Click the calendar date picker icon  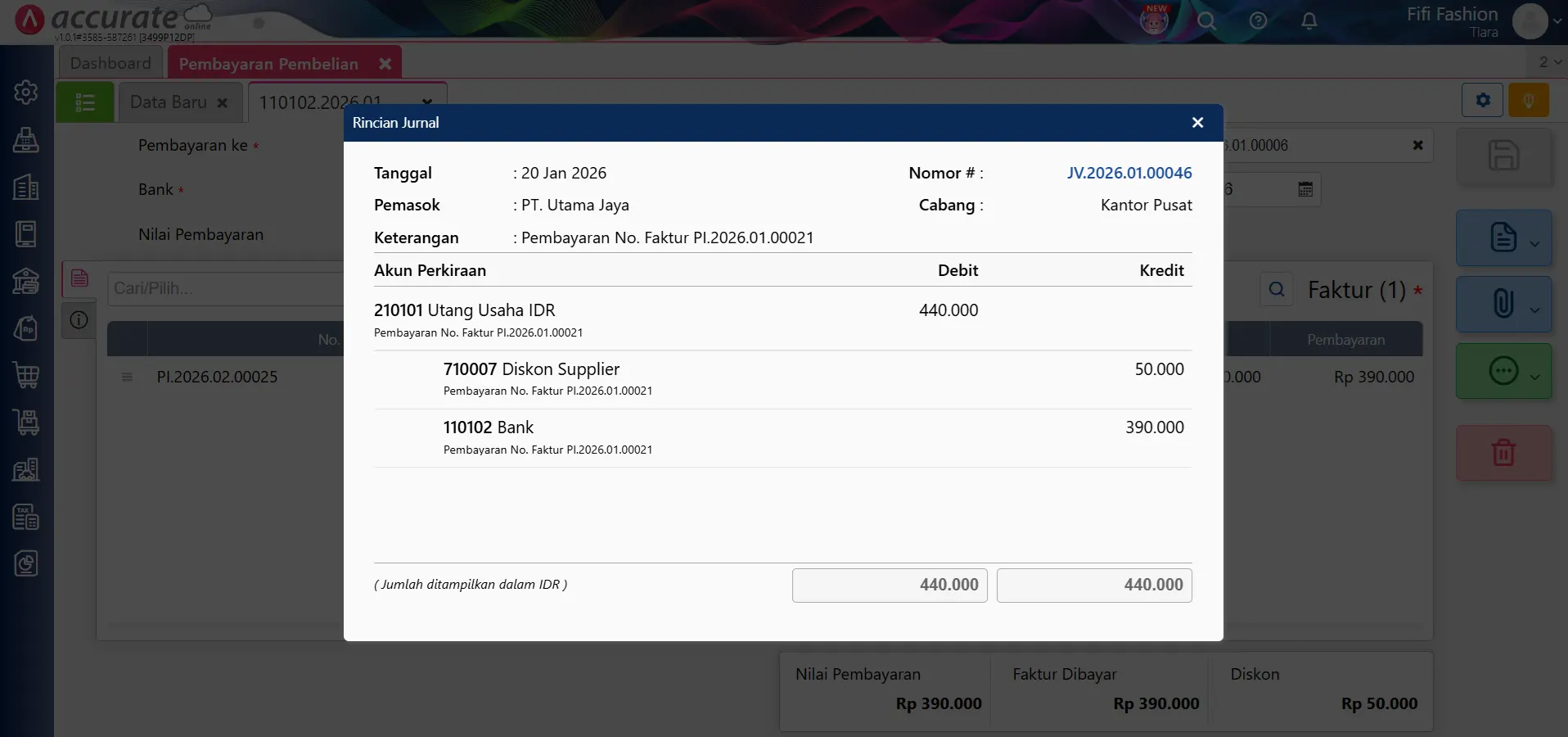pyautogui.click(x=1305, y=189)
